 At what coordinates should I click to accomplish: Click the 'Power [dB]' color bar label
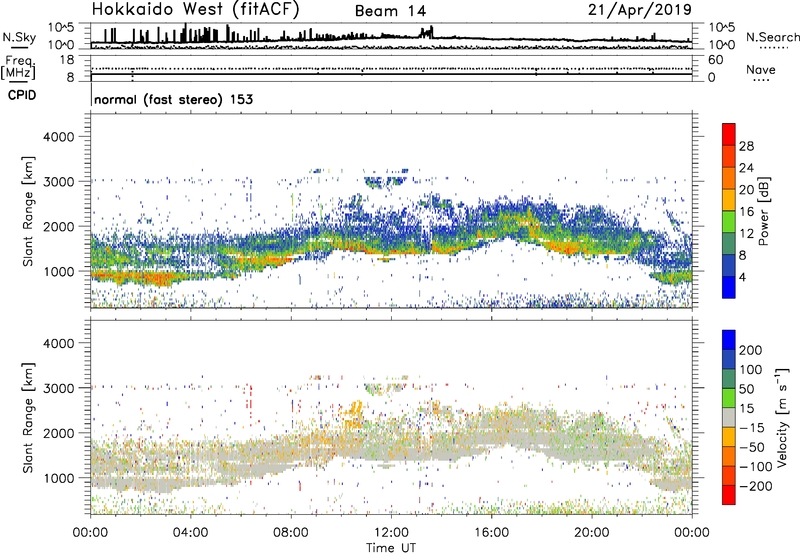763,211
